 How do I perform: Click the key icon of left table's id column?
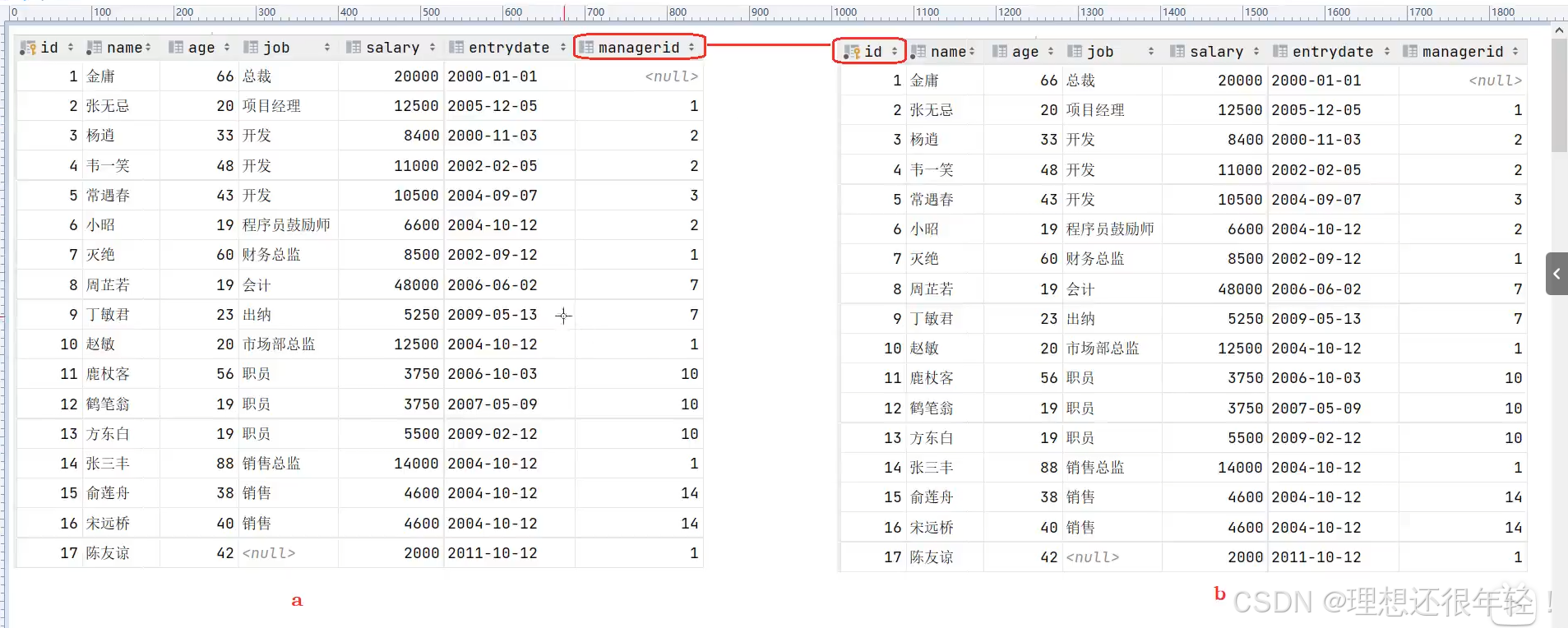tap(28, 48)
